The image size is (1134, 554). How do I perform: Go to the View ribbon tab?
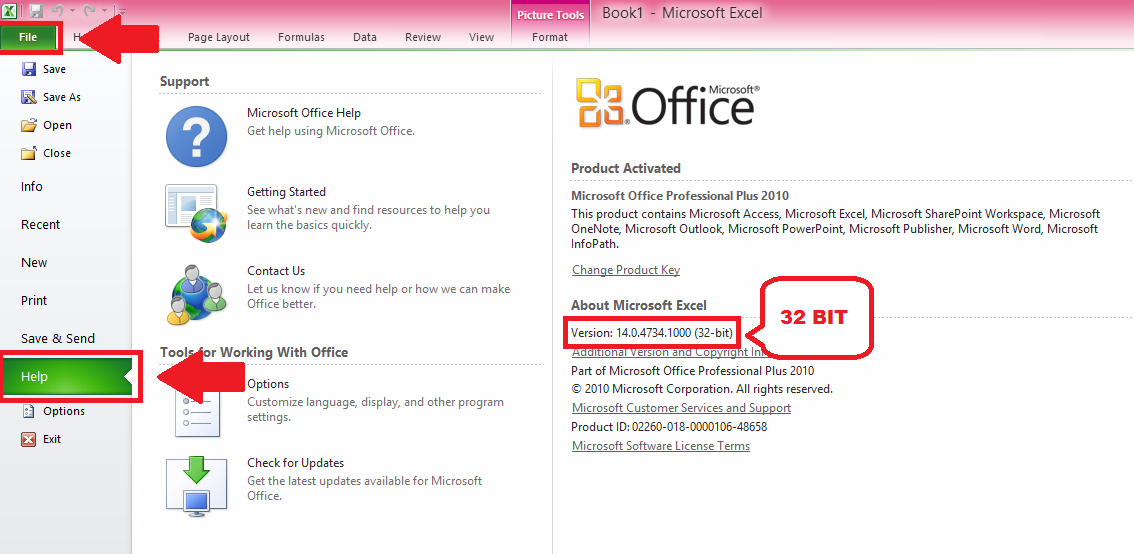click(x=481, y=38)
